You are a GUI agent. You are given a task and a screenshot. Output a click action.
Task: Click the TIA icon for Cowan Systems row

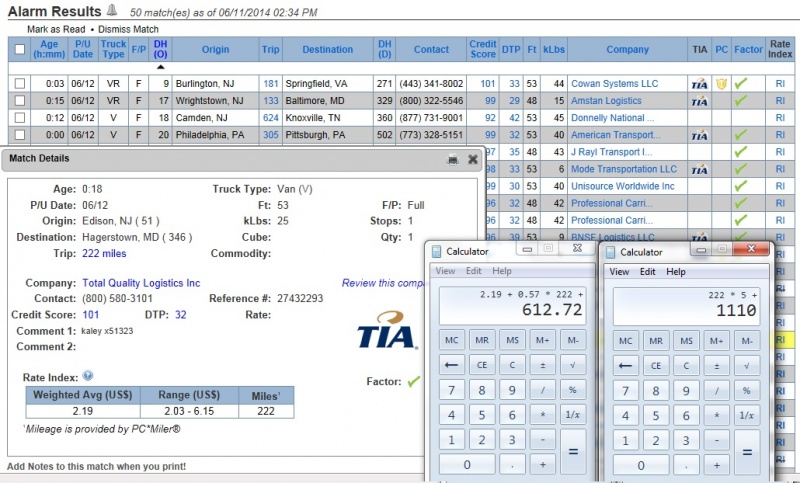click(x=699, y=84)
